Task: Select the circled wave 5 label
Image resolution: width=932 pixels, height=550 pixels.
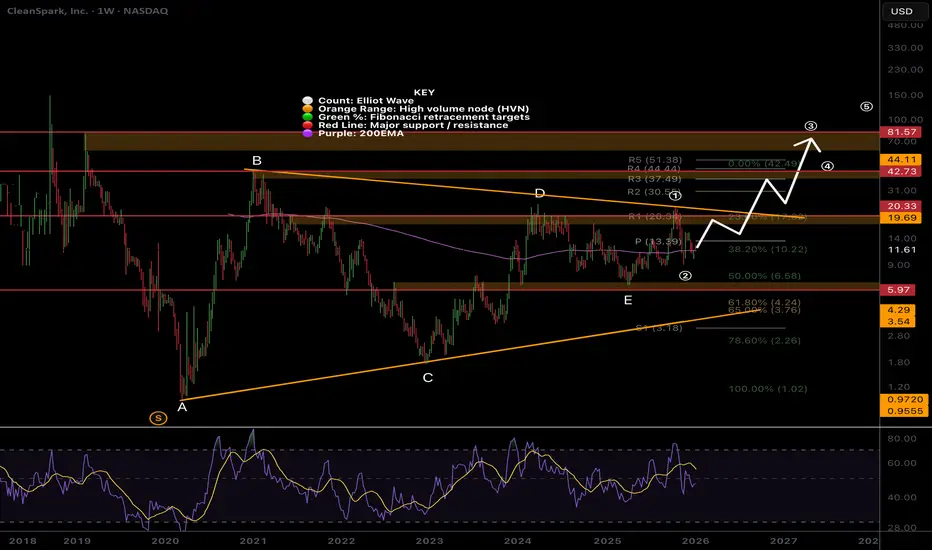Action: pos(867,106)
